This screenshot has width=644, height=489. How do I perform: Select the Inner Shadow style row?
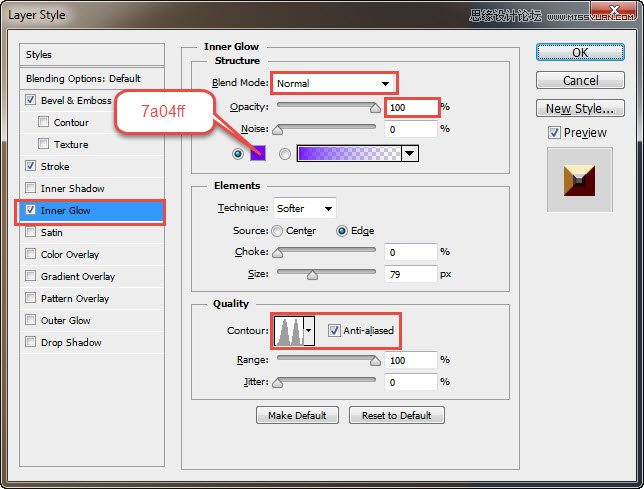pos(92,188)
